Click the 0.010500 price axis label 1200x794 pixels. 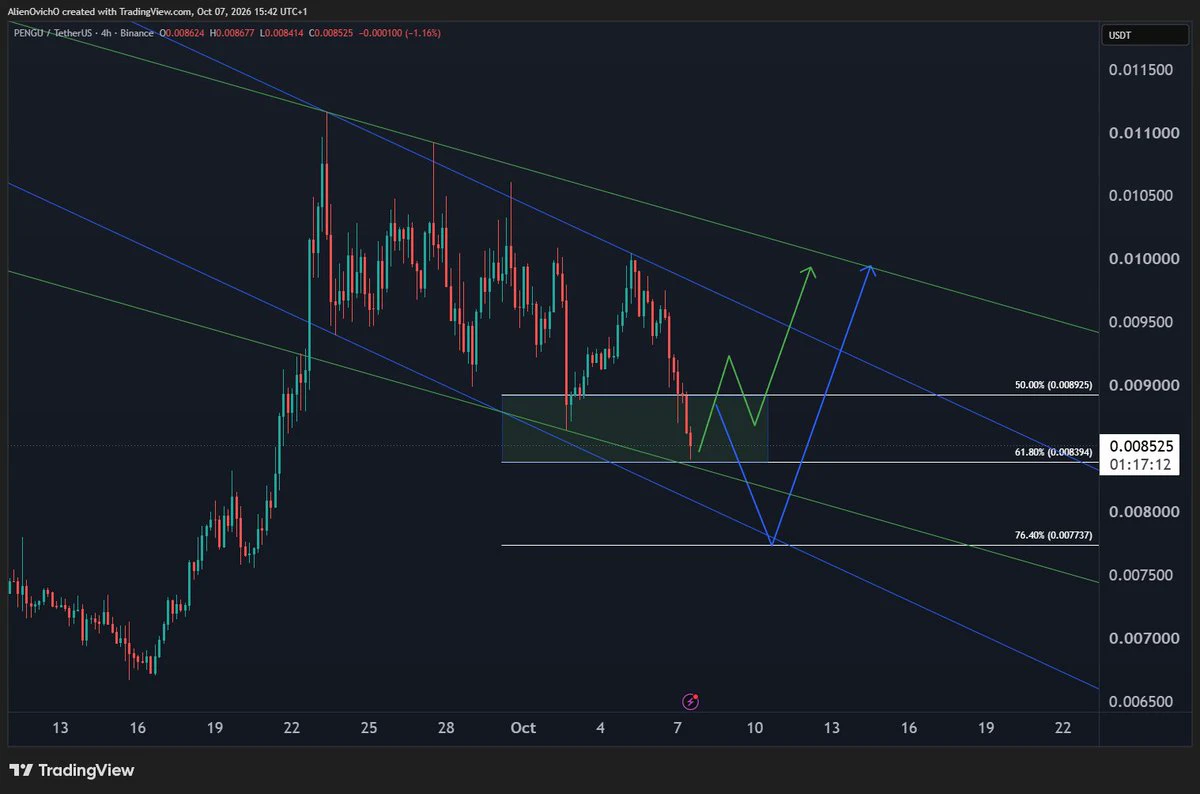point(1141,196)
